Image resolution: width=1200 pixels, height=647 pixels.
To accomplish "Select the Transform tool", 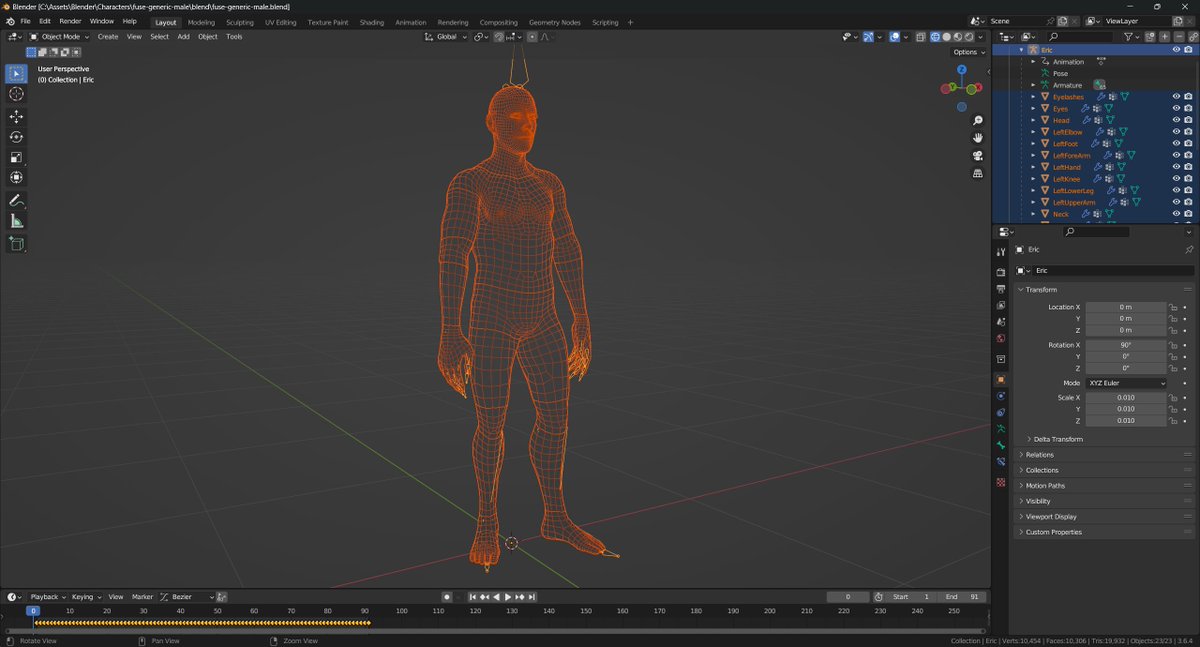I will tap(16, 177).
